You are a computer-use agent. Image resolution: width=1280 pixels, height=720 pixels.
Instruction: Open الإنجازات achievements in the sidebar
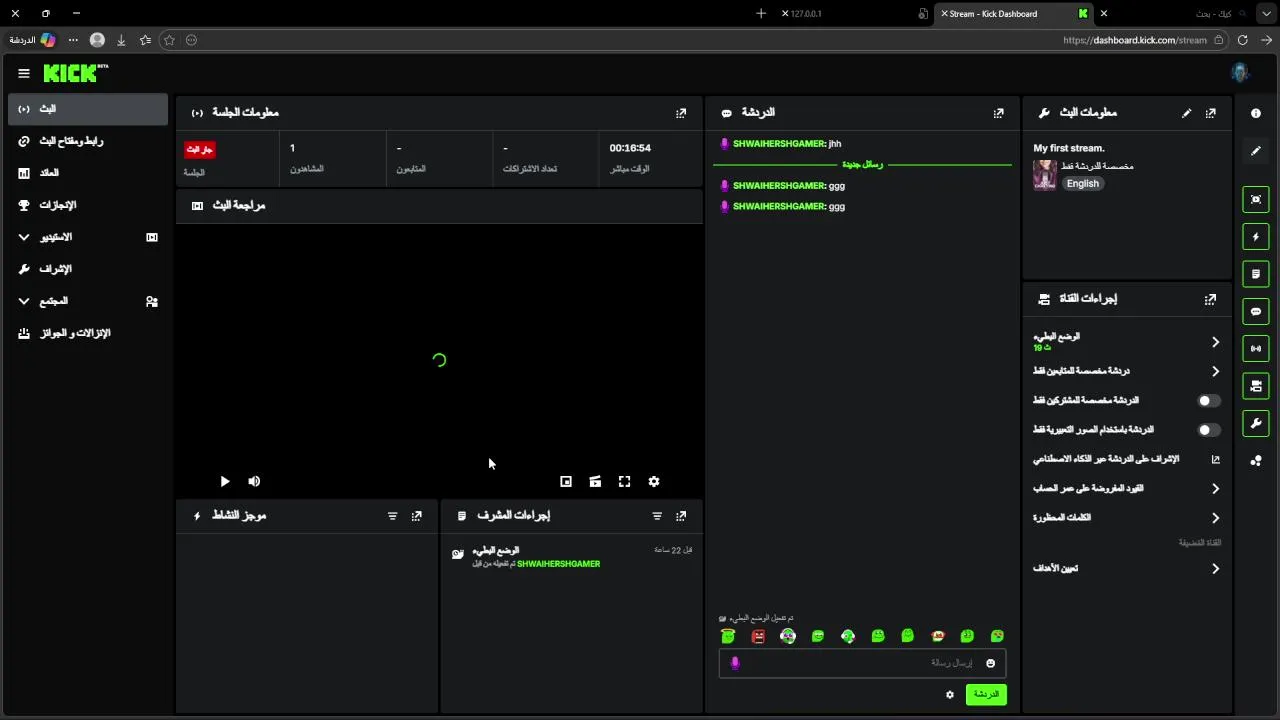(x=88, y=205)
